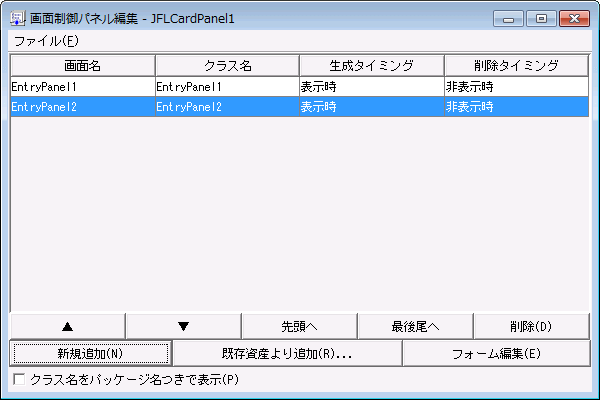The width and height of the screenshot is (600, 400).
Task: Move selected row up with ▲ button
Action: (68, 327)
